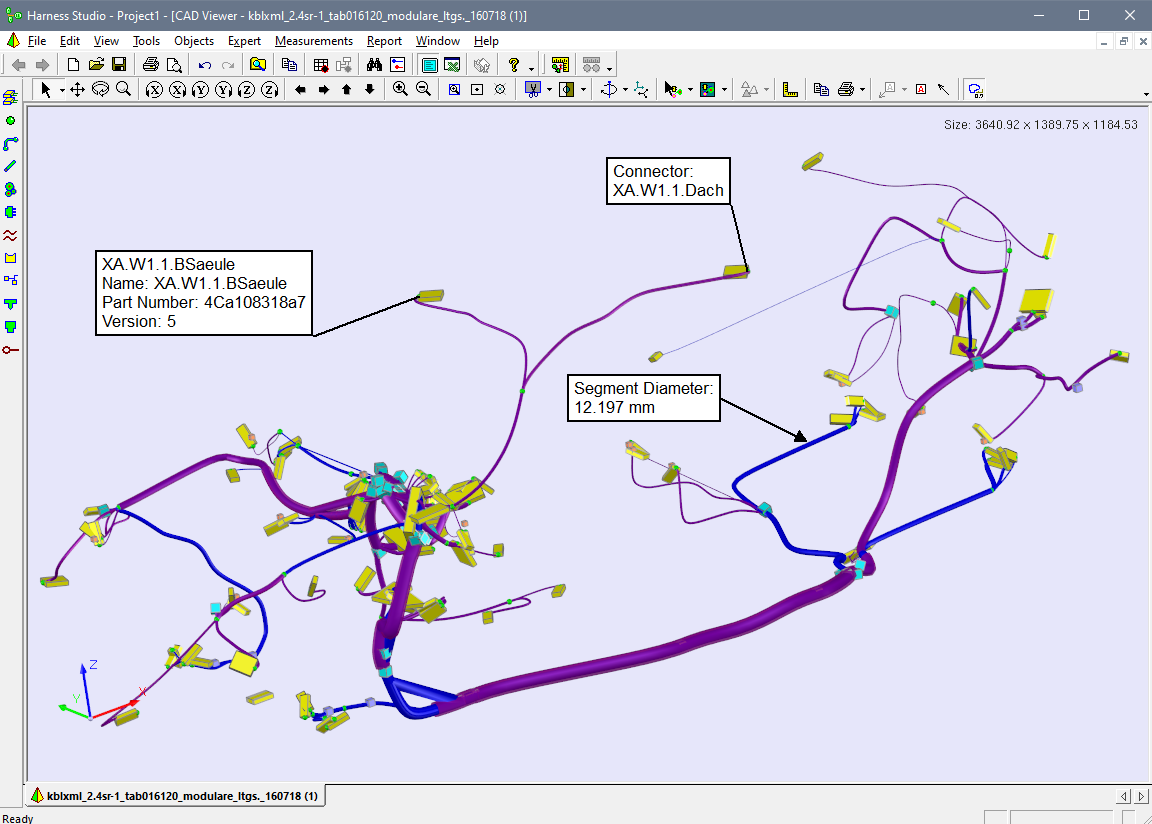
Task: Undo the last action
Action: pos(204,64)
